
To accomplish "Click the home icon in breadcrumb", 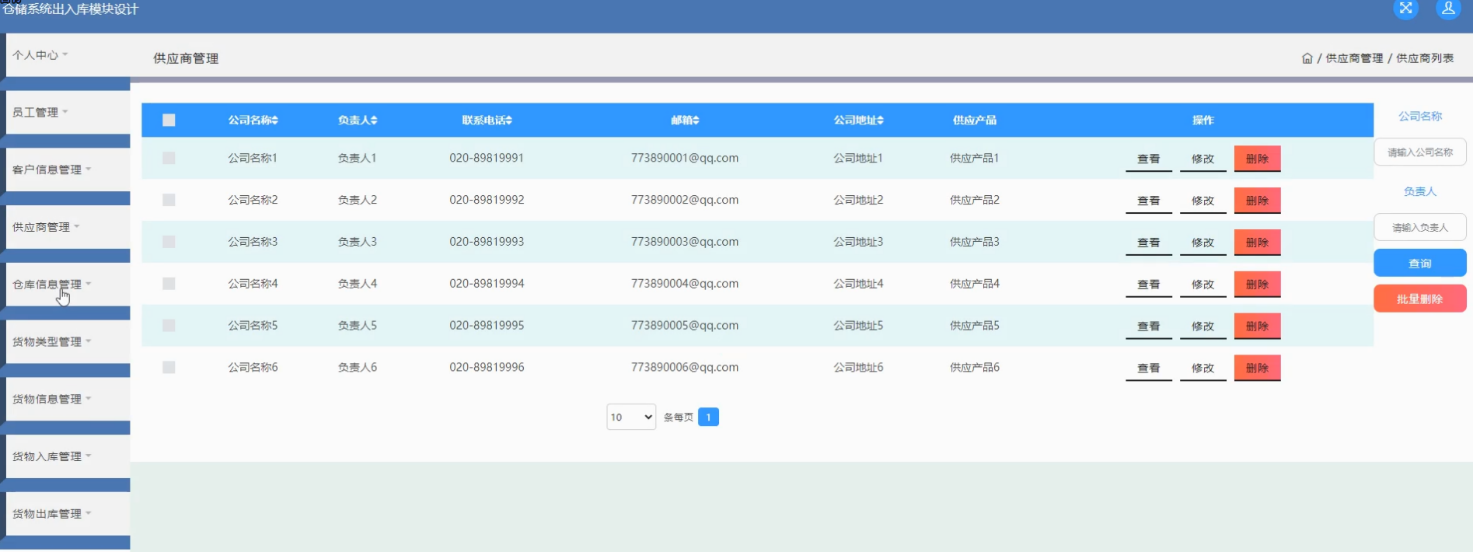I will 1307,59.
